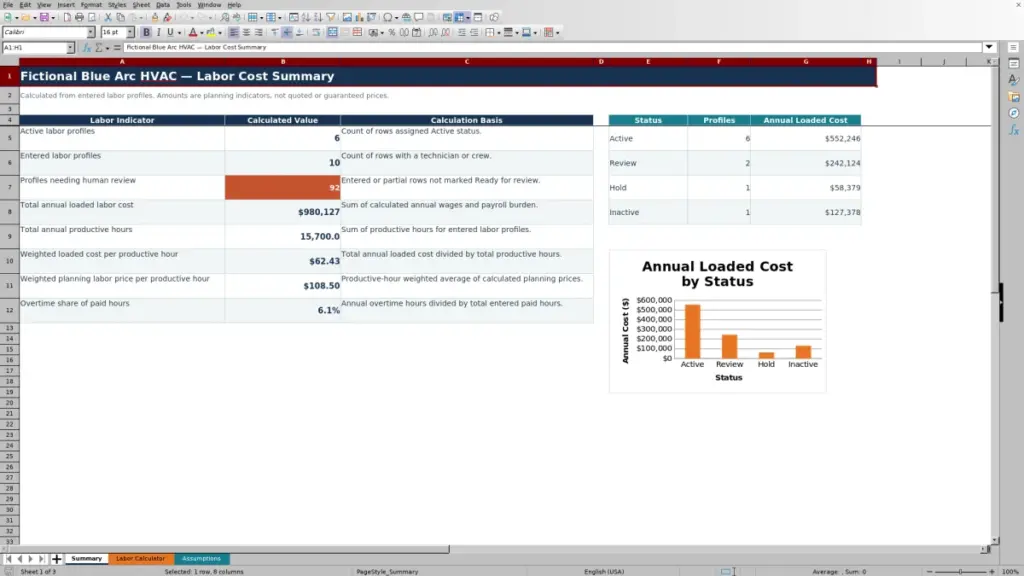Click the zoom slider in status bar

coord(960,571)
